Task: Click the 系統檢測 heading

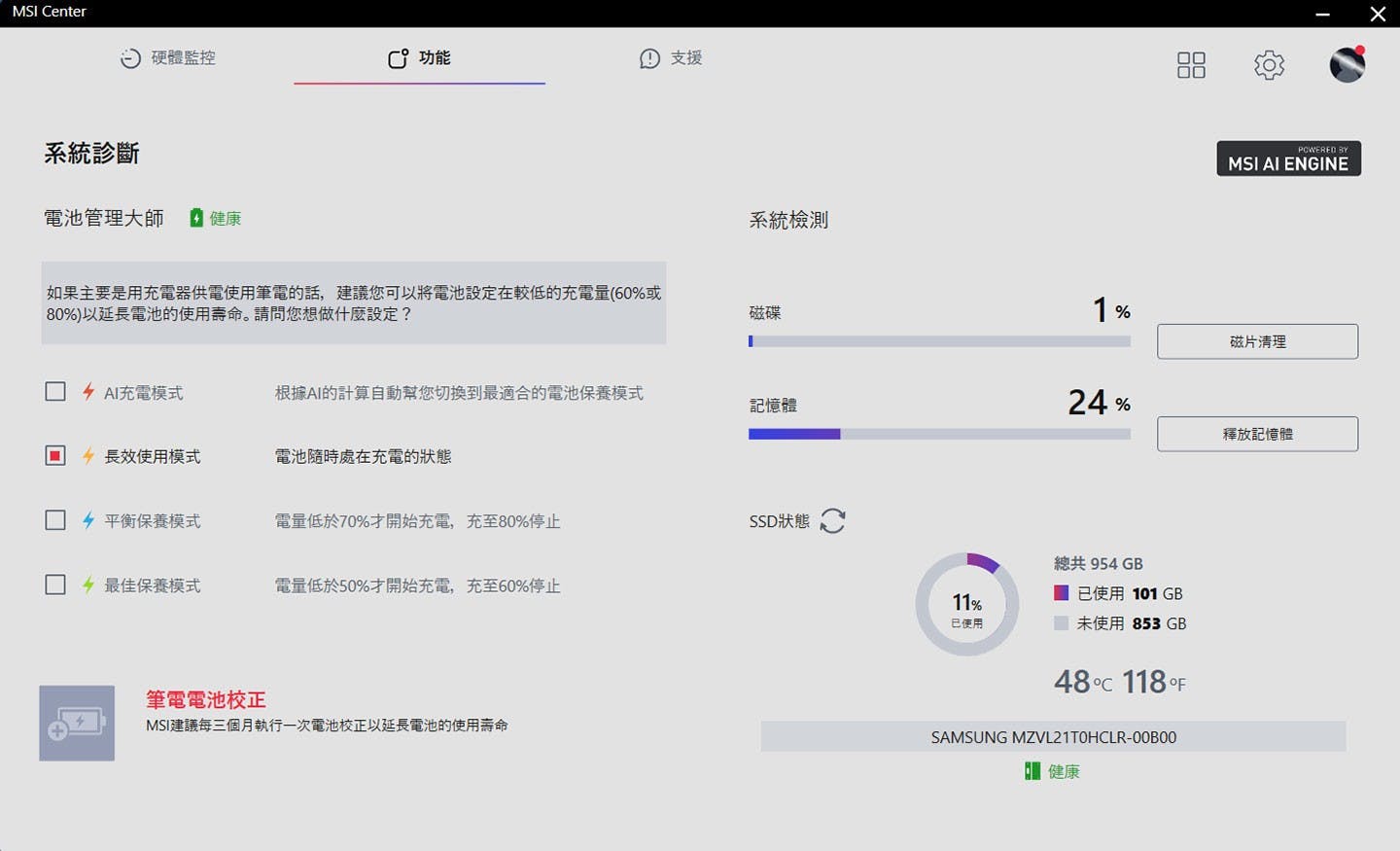Action: (x=788, y=220)
